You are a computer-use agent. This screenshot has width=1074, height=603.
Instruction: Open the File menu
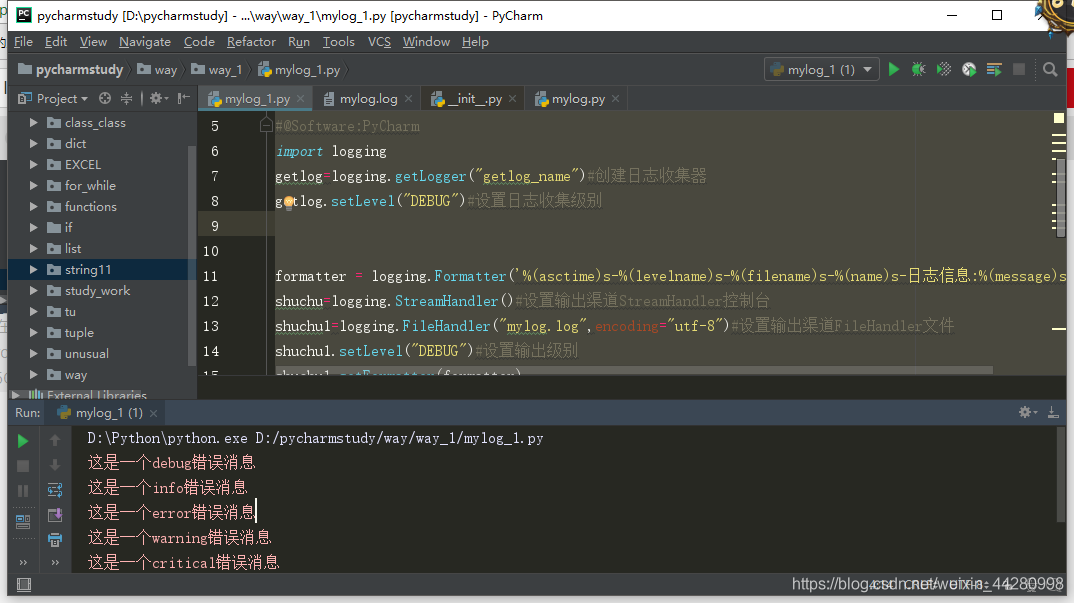tap(23, 42)
